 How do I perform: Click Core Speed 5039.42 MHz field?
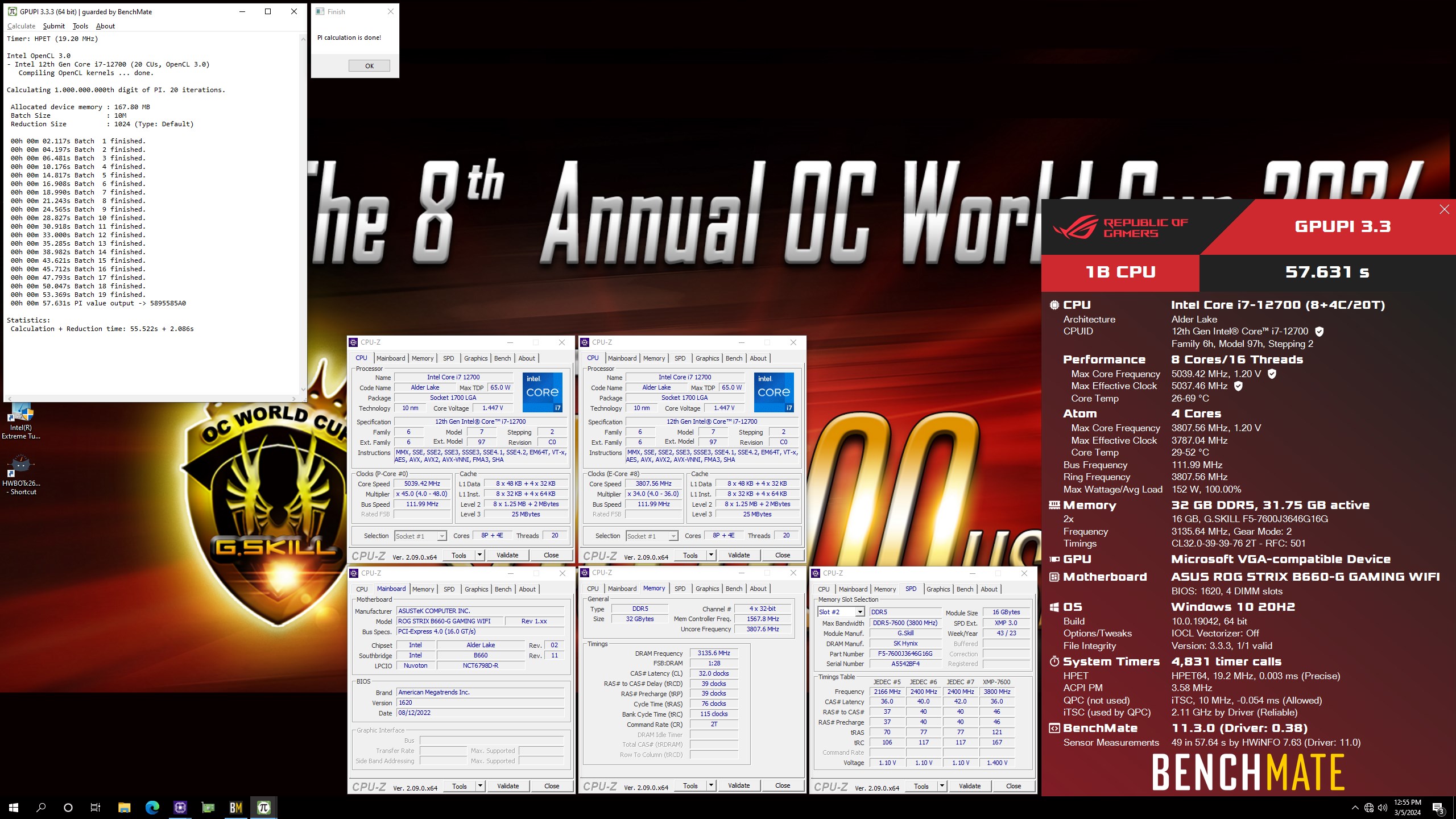pos(422,483)
